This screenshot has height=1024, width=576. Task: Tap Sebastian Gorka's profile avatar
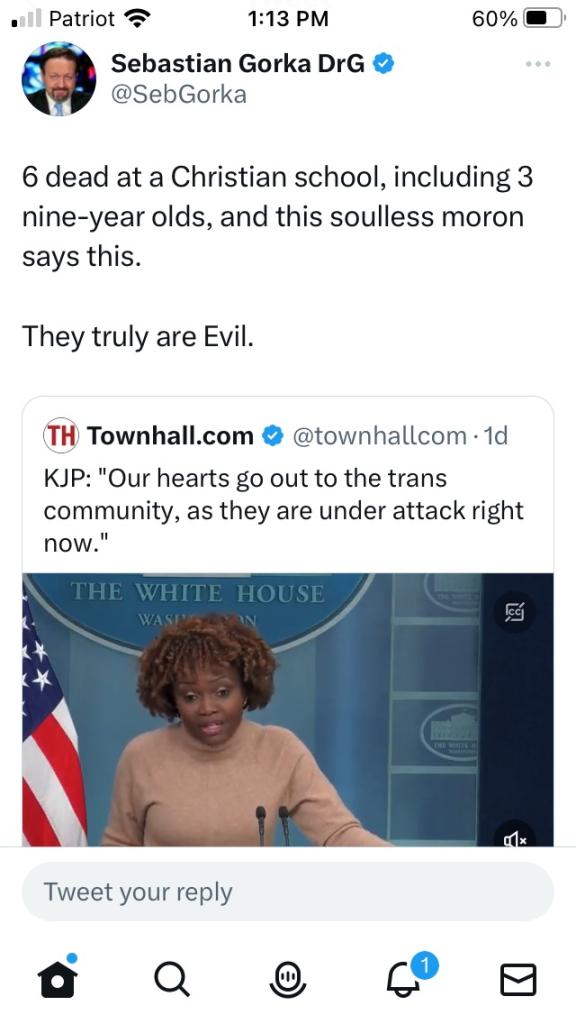59,78
